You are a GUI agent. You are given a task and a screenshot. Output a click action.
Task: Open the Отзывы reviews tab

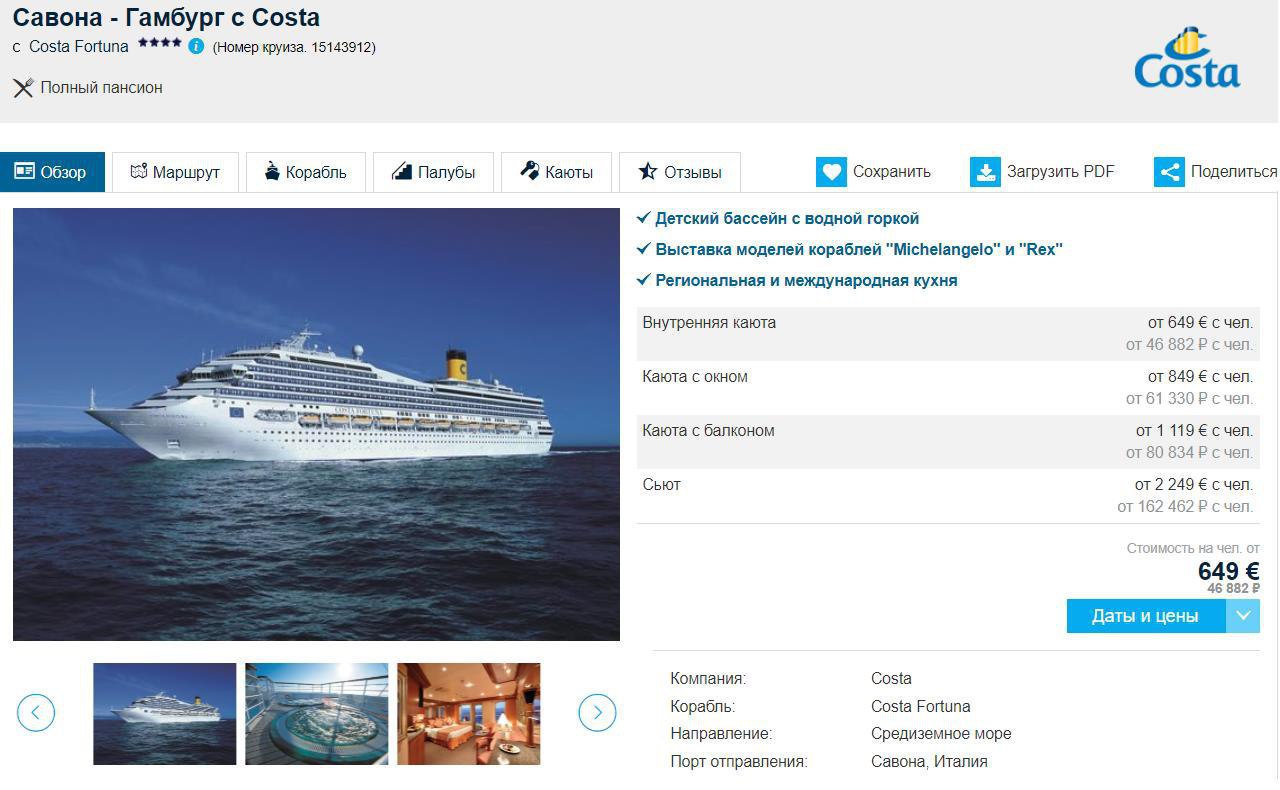pos(679,172)
